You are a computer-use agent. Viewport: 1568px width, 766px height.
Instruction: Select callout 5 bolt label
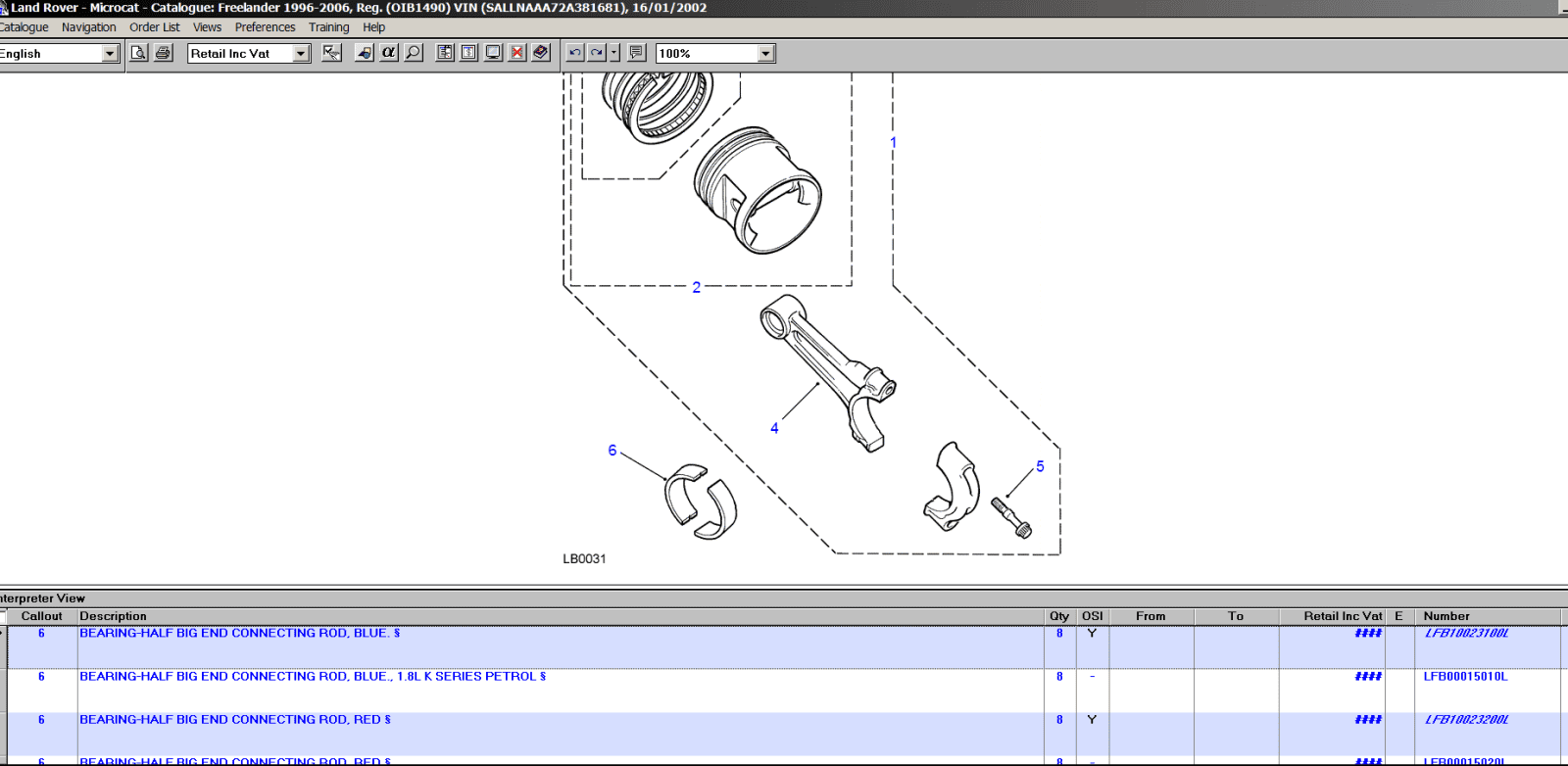(x=1040, y=466)
